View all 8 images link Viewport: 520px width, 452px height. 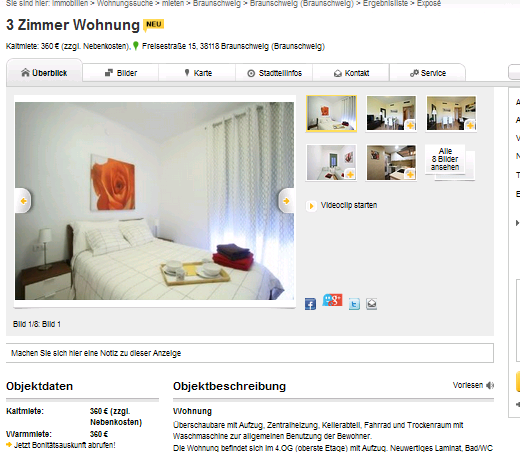pyautogui.click(x=445, y=159)
